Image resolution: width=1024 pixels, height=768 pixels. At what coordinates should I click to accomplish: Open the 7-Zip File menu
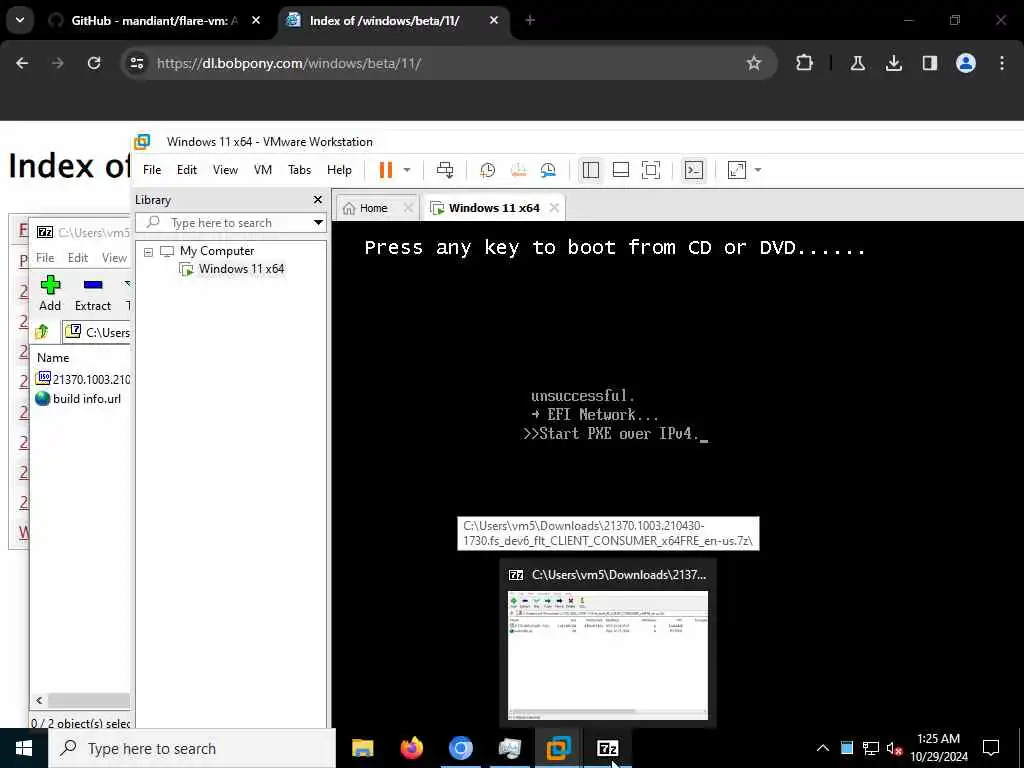45,258
